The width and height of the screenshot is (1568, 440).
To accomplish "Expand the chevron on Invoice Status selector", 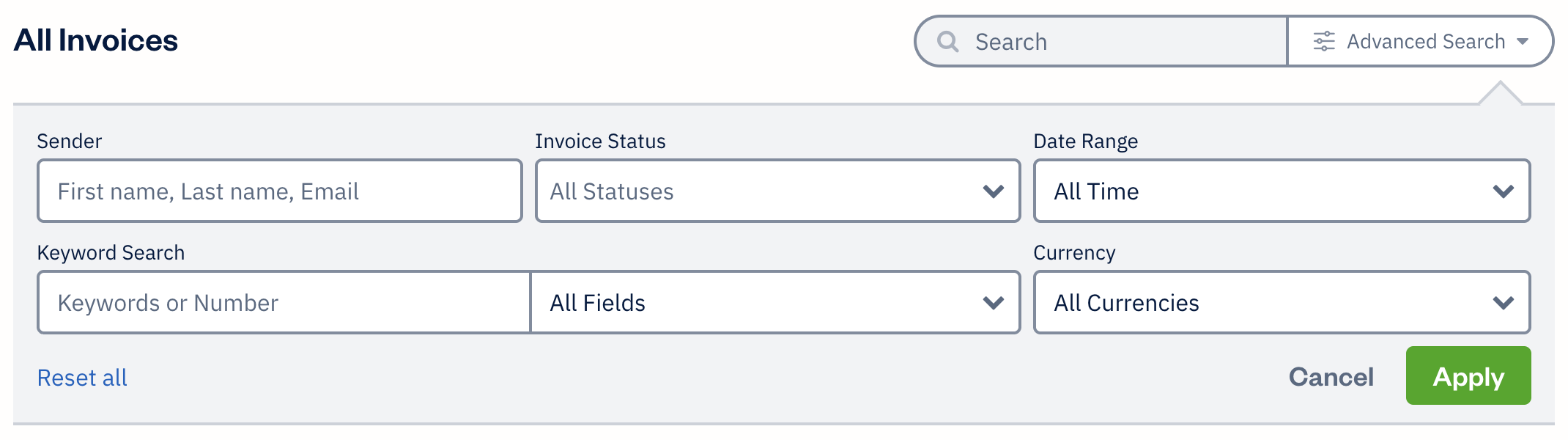I will (994, 191).
